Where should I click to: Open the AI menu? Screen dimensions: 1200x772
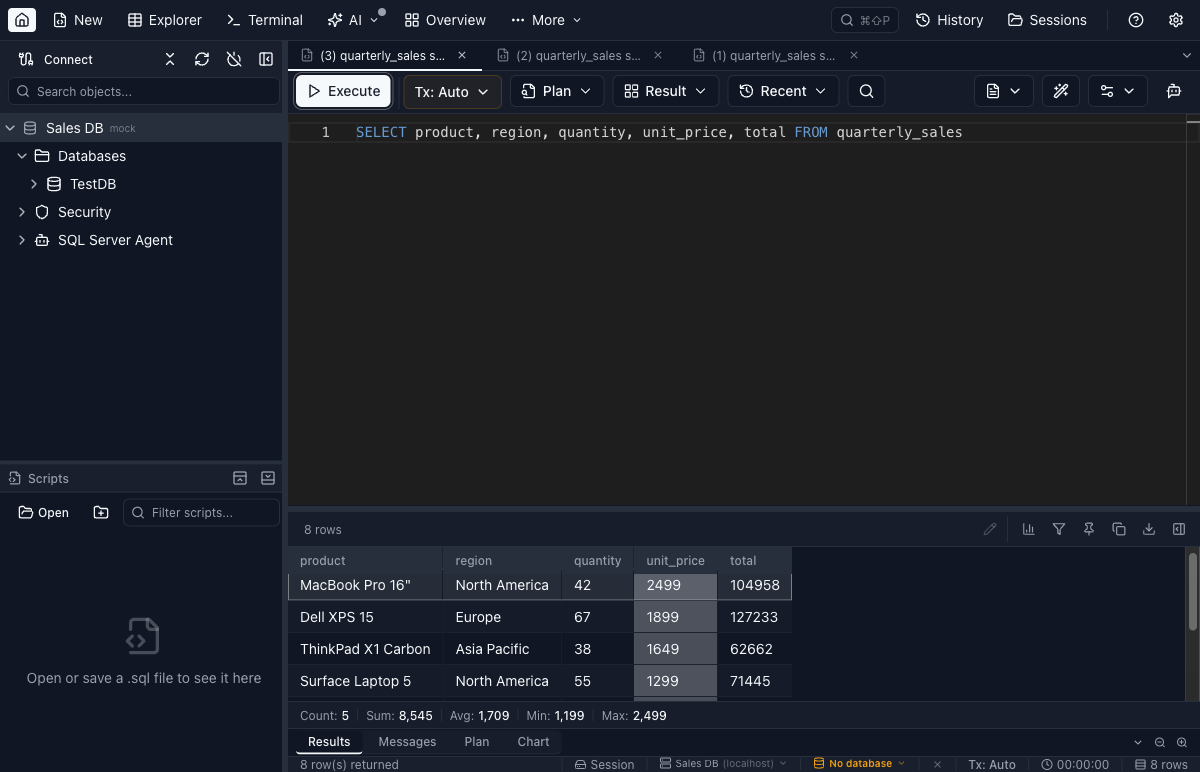(355, 20)
